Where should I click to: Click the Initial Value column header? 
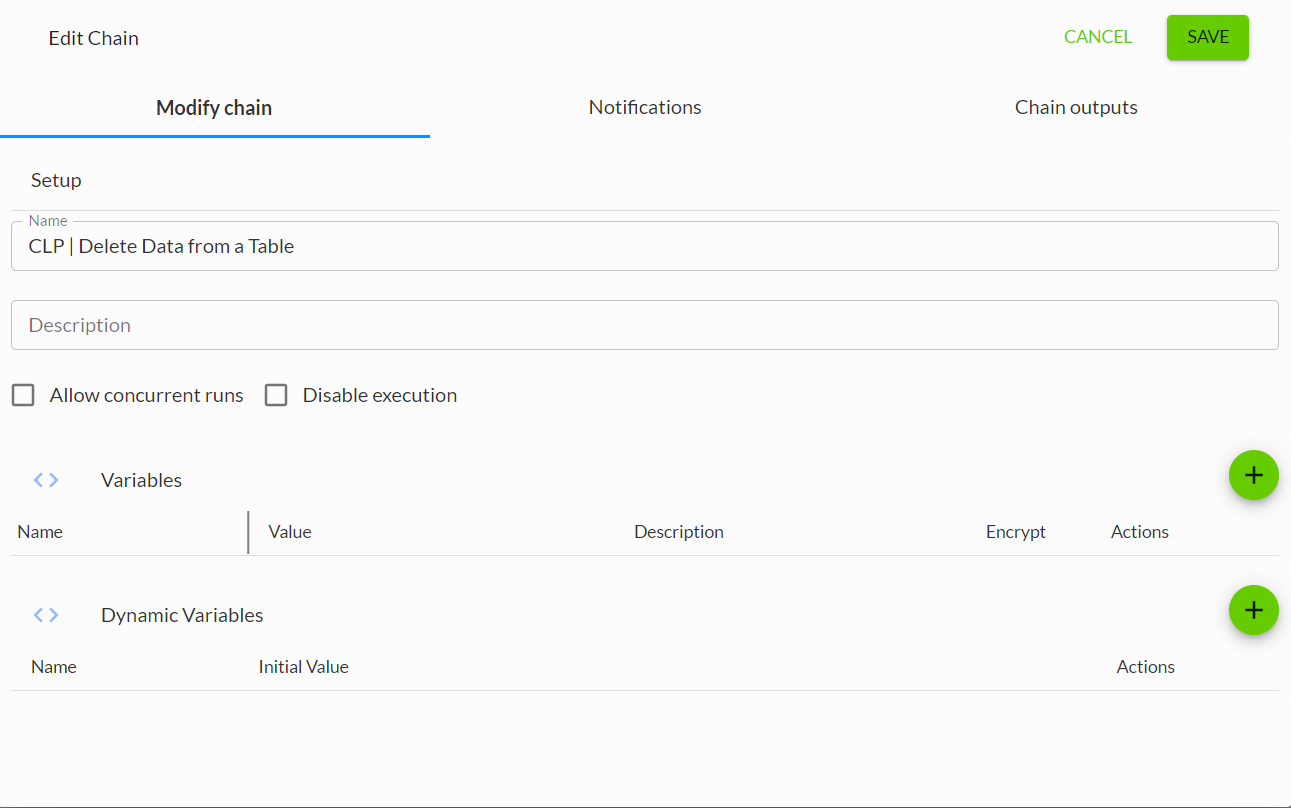(303, 666)
